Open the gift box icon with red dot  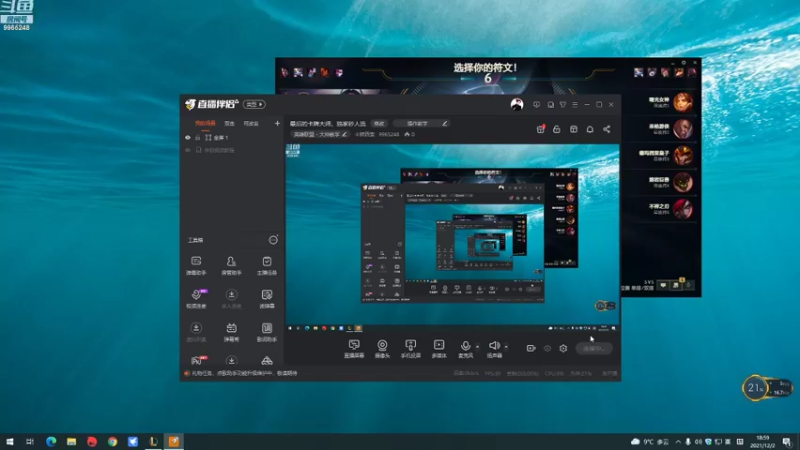coord(540,129)
